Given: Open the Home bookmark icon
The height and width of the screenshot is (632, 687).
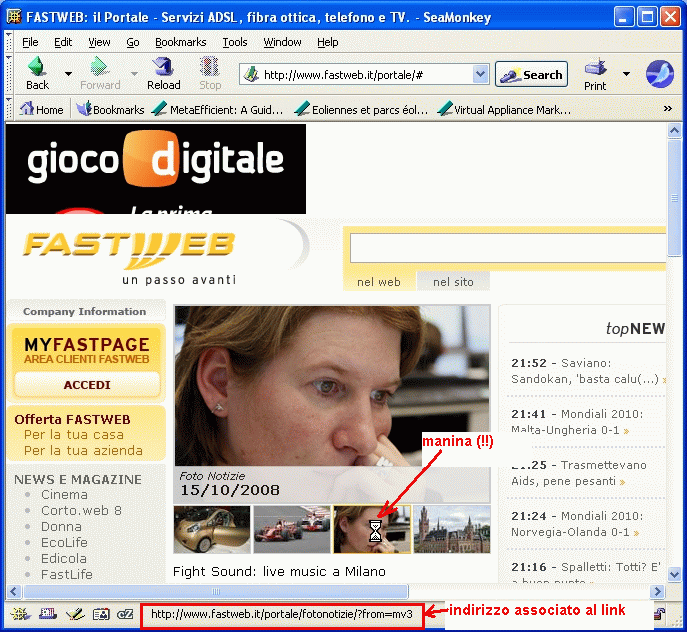Looking at the screenshot, I should pyautogui.click(x=27, y=108).
